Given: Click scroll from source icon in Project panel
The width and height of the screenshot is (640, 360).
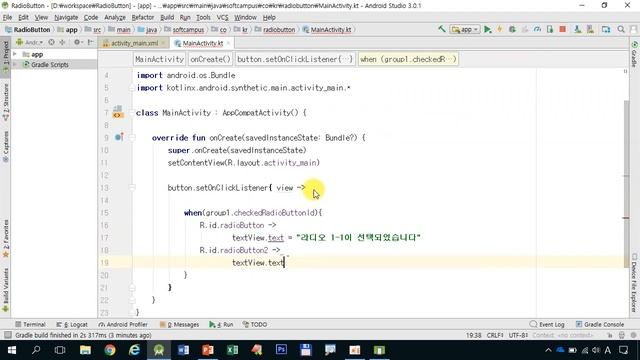Looking at the screenshot, I should pos(51,42).
